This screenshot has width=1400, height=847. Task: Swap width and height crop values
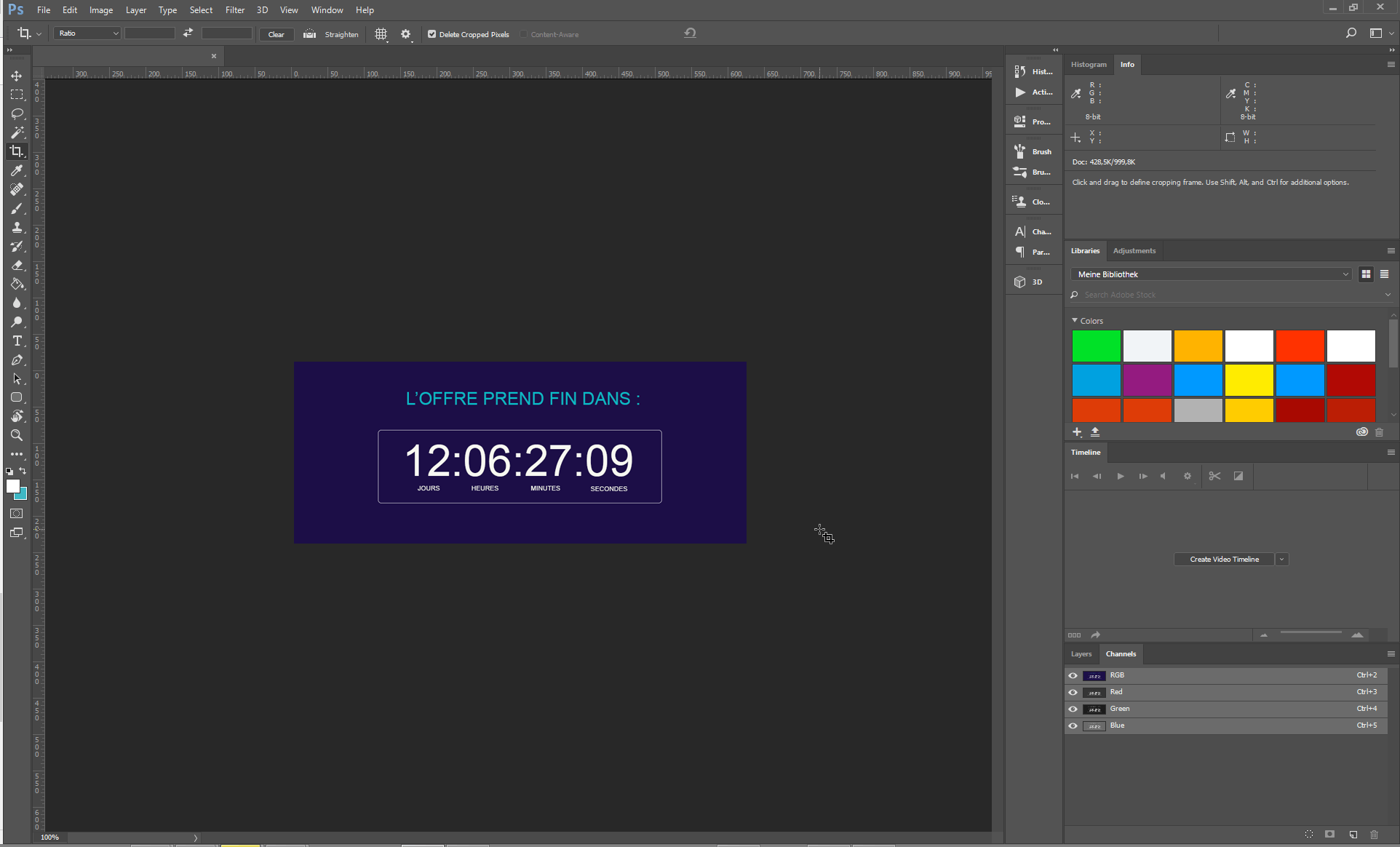click(188, 33)
